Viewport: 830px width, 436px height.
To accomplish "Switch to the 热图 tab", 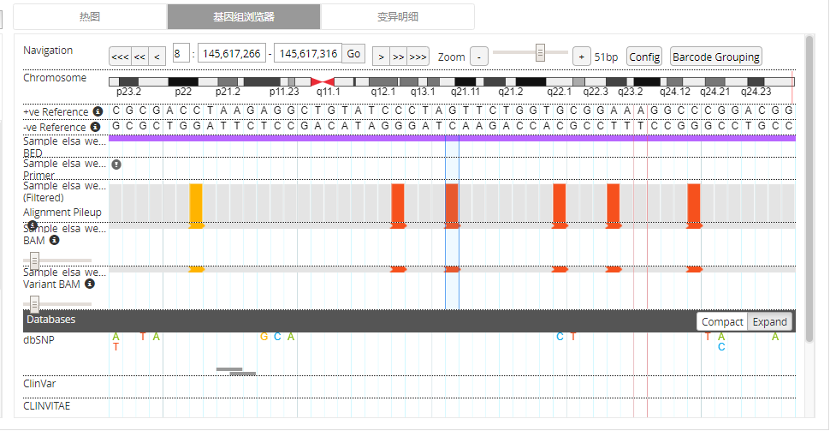I will [90, 17].
